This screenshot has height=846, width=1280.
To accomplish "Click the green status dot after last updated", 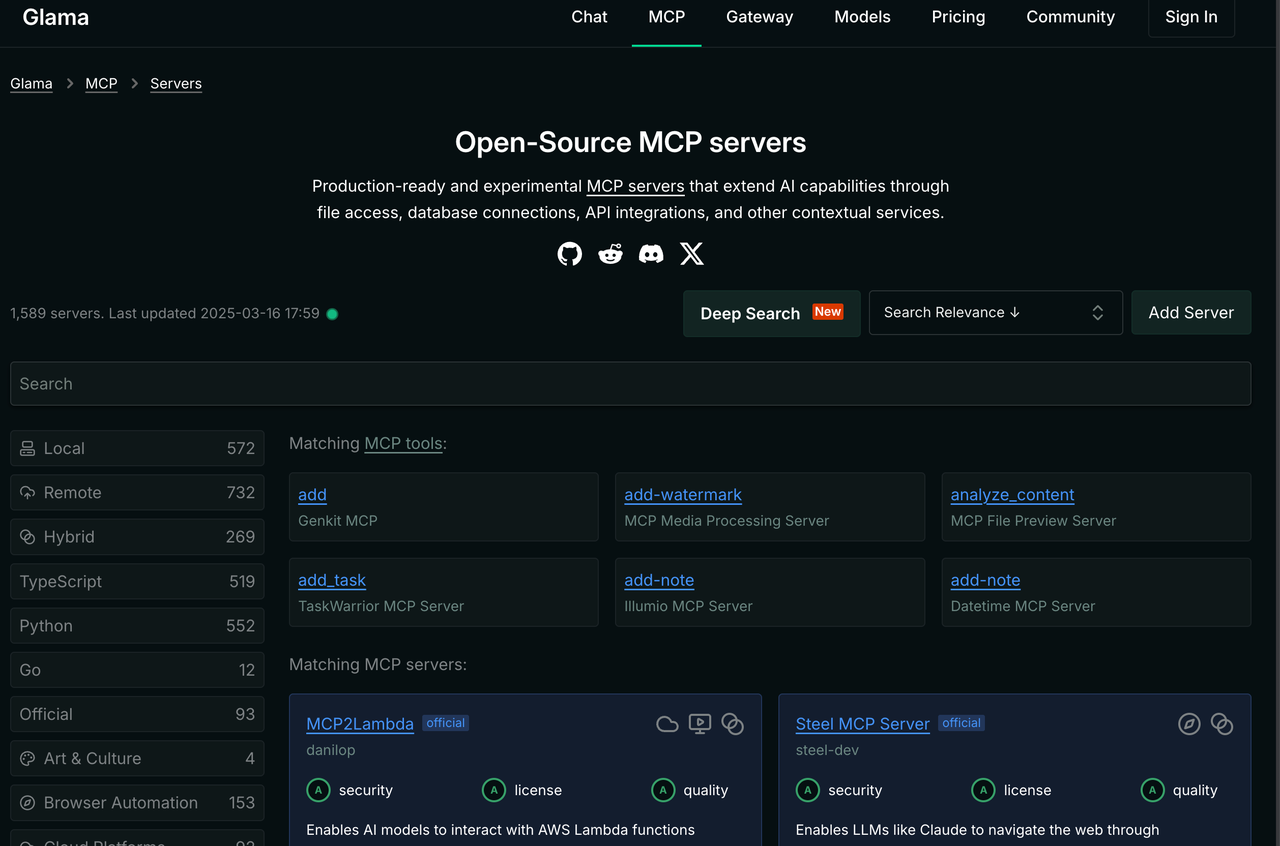I will click(332, 314).
